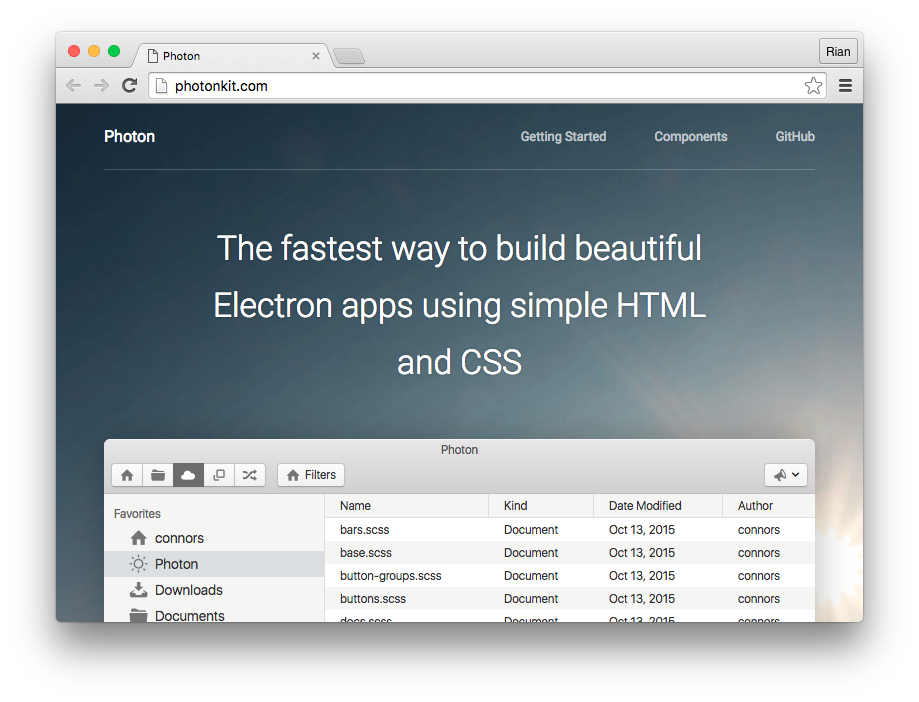Open the GitHub link in the navbar
919x702 pixels.
pos(794,137)
